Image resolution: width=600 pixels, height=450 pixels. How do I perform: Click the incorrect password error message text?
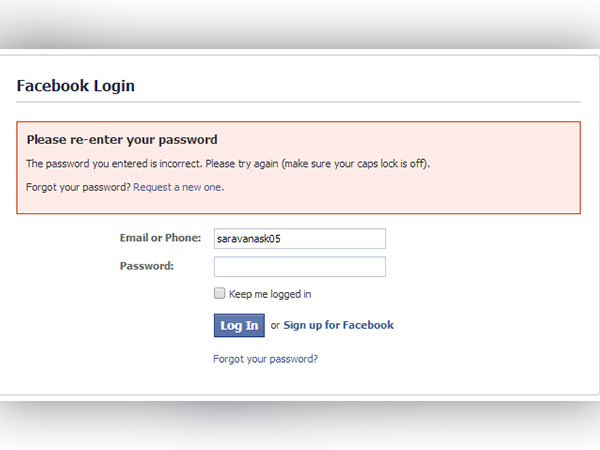point(150,163)
